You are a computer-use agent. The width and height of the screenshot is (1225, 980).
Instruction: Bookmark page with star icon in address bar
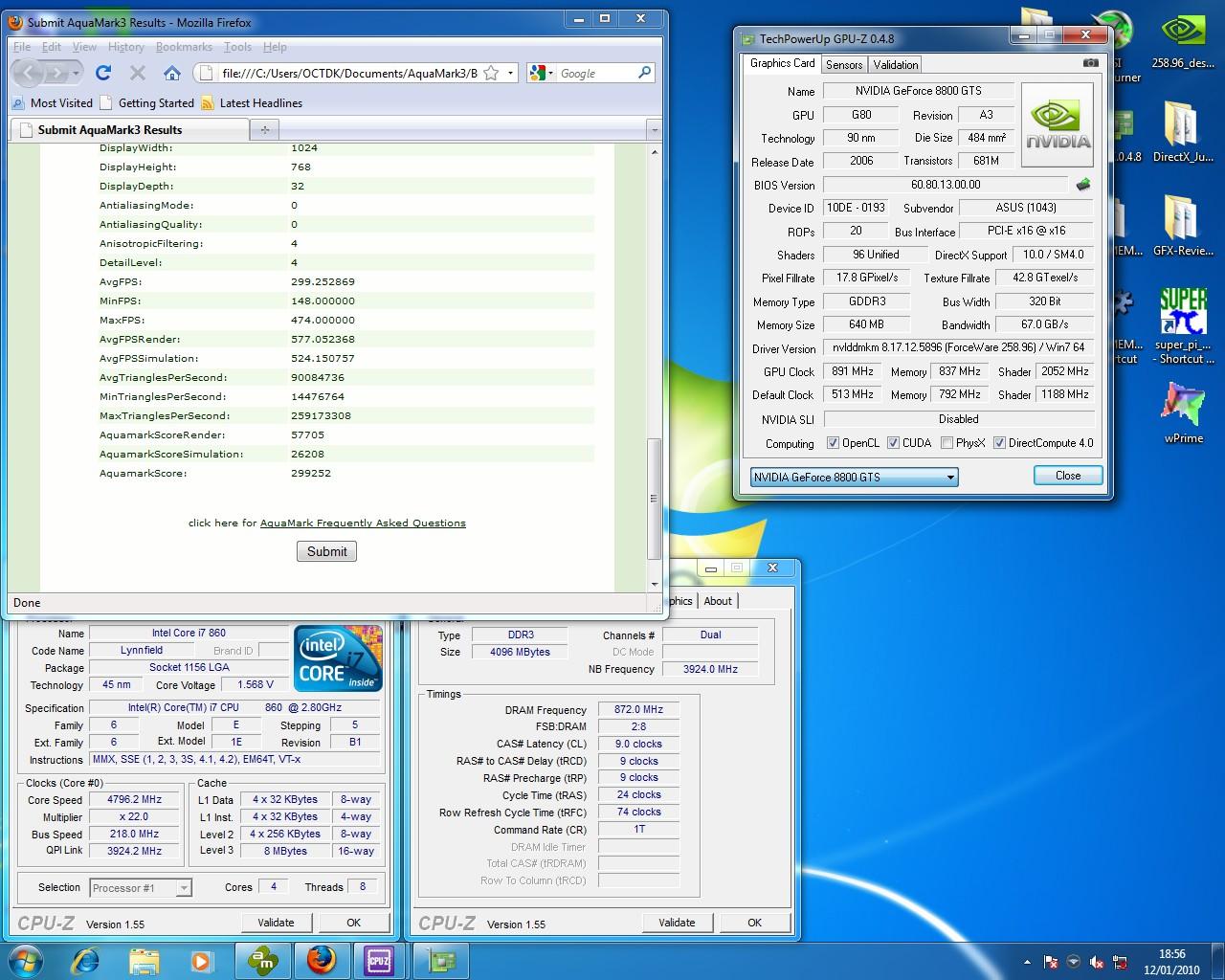coord(491,73)
